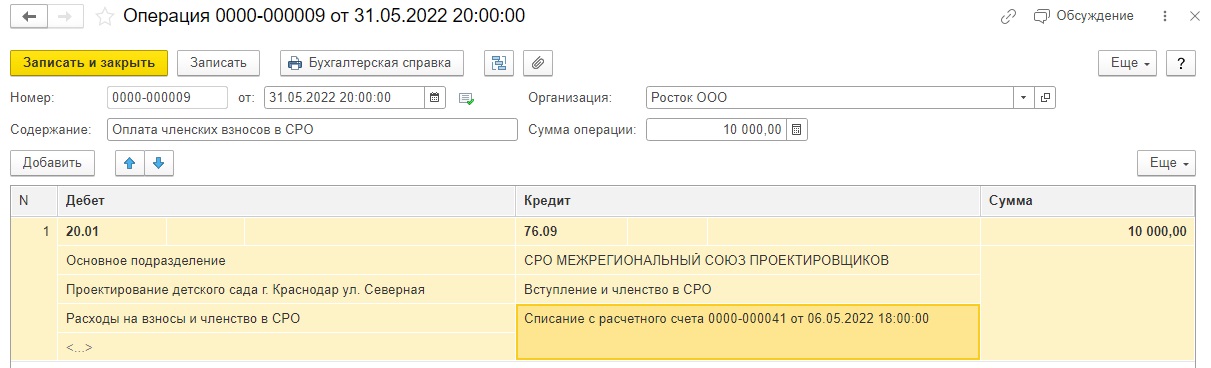
Task: Edit the Содержание text field
Action: point(312,130)
